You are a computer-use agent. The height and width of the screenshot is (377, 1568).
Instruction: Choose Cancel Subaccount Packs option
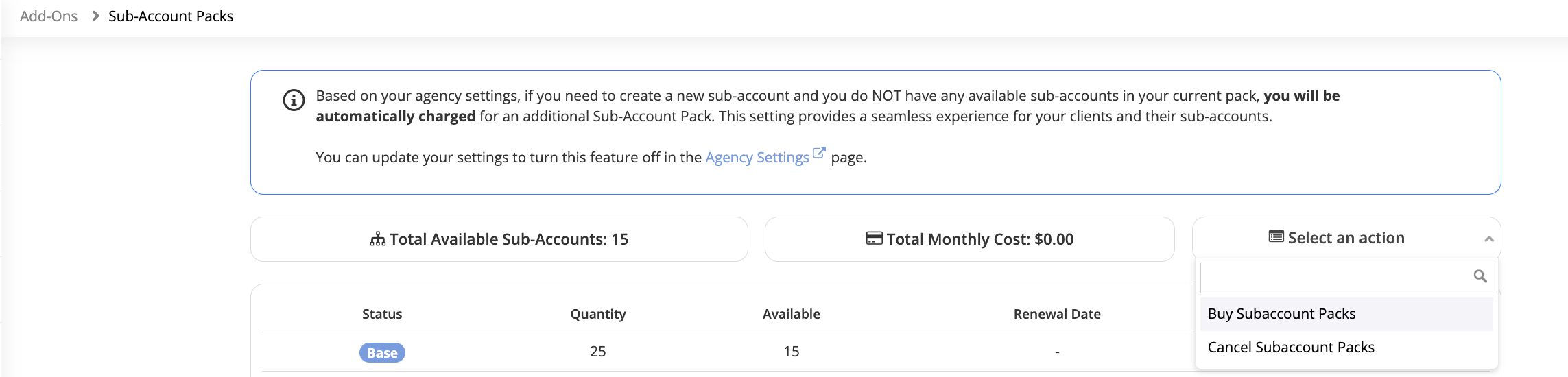pyautogui.click(x=1290, y=348)
